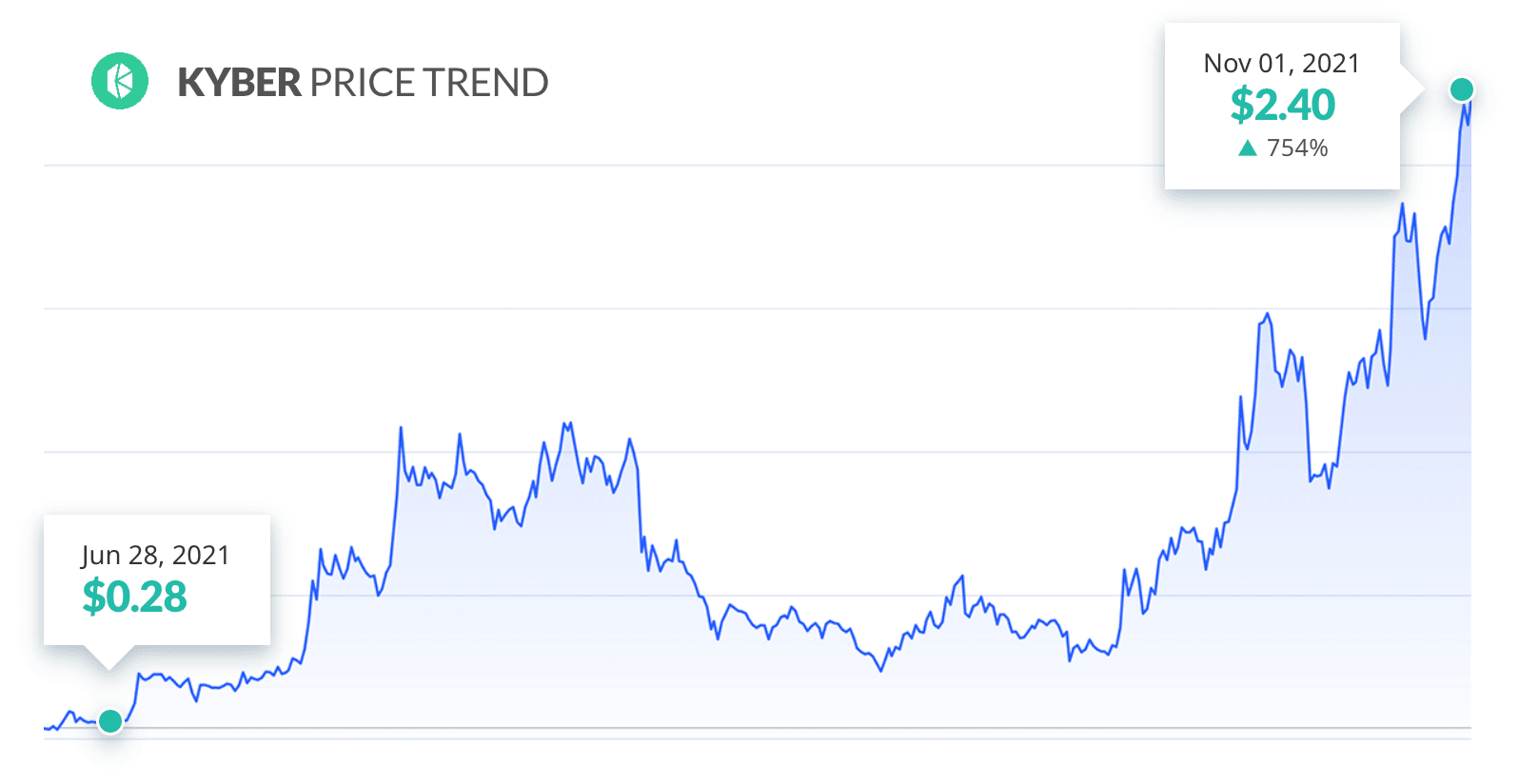The width and height of the screenshot is (1519, 784).
Task: Select the Jun 28 start point marker
Action: 110,721
